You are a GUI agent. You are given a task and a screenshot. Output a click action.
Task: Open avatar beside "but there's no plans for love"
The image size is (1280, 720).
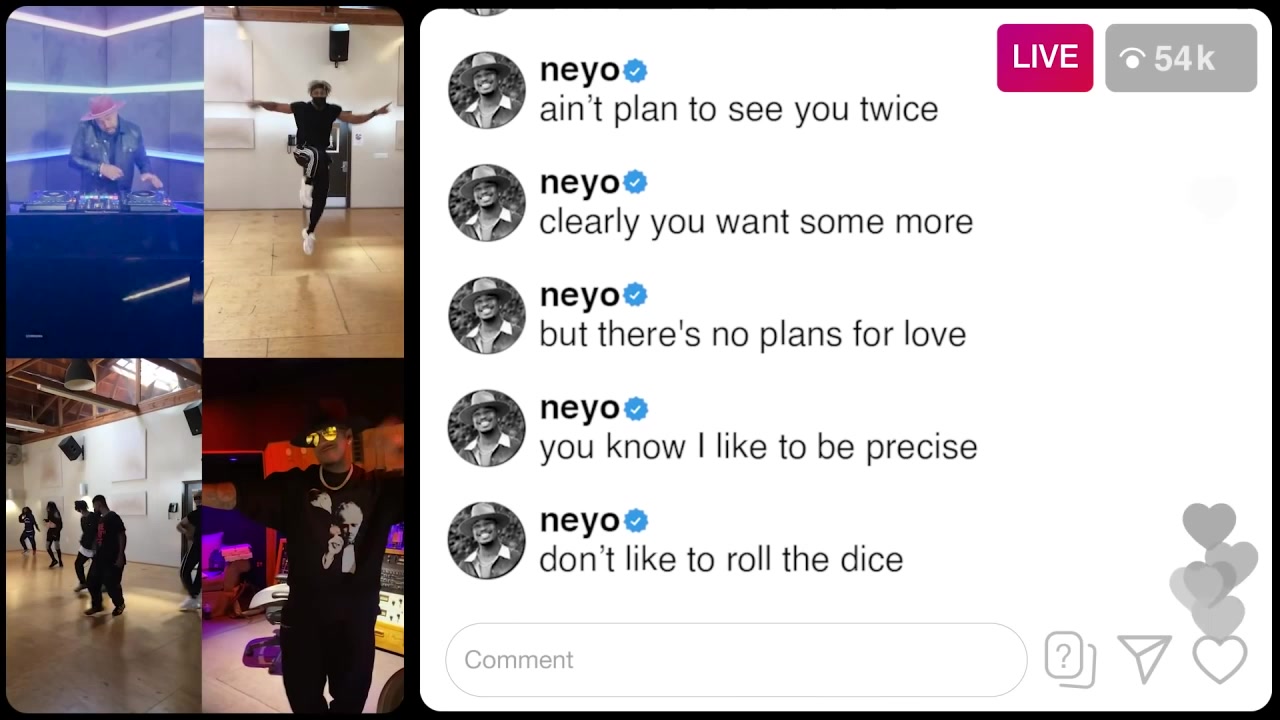click(487, 315)
